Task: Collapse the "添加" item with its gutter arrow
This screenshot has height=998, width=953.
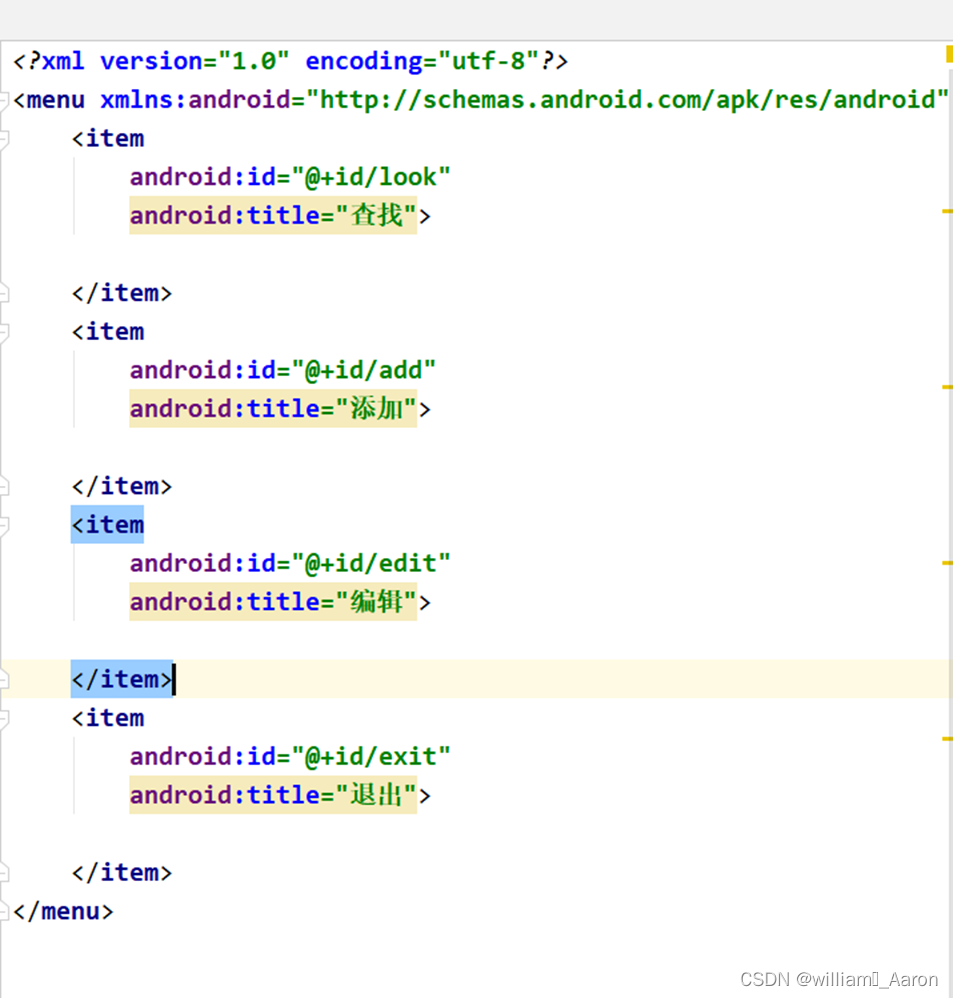Action: pos(4,331)
